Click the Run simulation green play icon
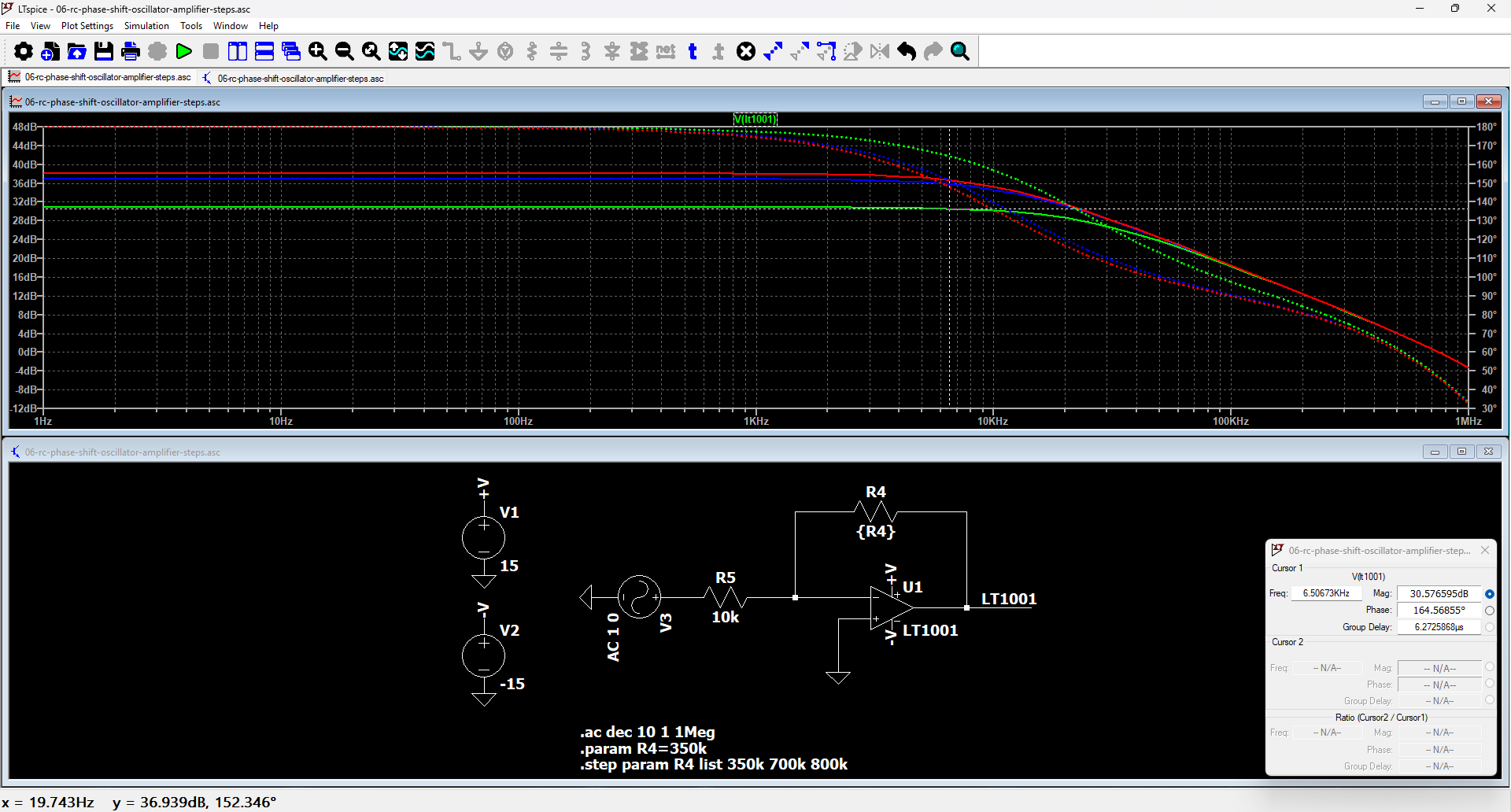Viewport: 1511px width, 812px height. coord(184,52)
